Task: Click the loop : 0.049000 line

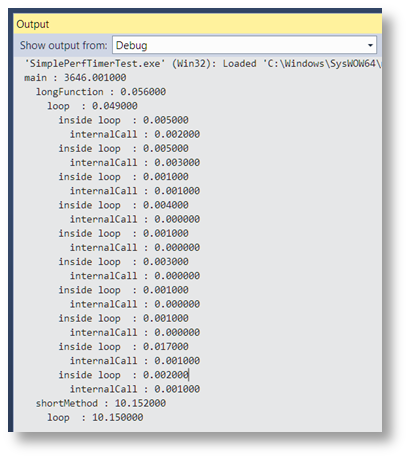Action: 92,106
